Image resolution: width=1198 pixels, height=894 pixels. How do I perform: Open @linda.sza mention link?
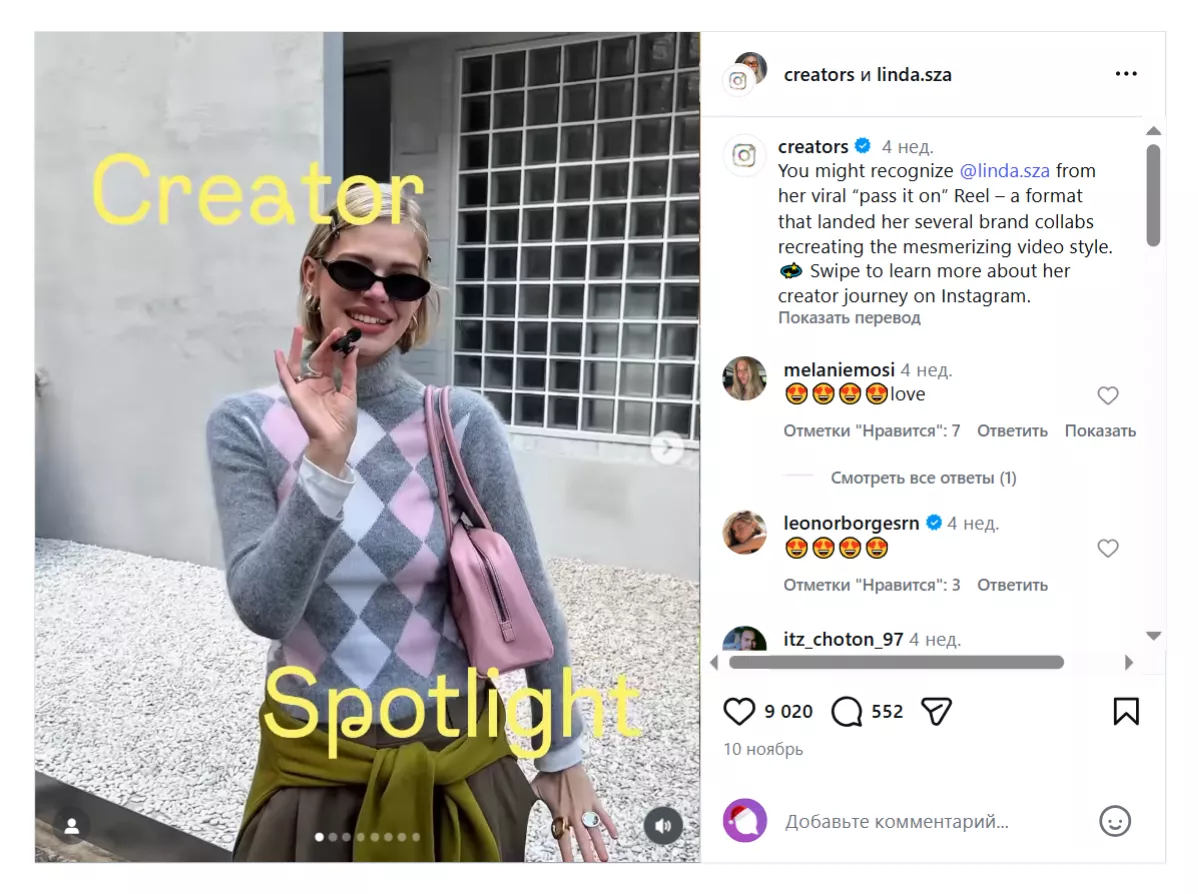click(1004, 170)
